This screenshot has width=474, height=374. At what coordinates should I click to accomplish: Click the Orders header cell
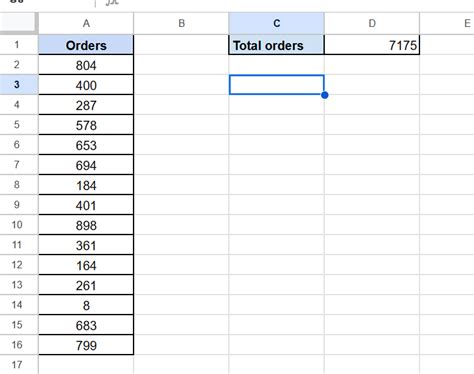pos(86,45)
